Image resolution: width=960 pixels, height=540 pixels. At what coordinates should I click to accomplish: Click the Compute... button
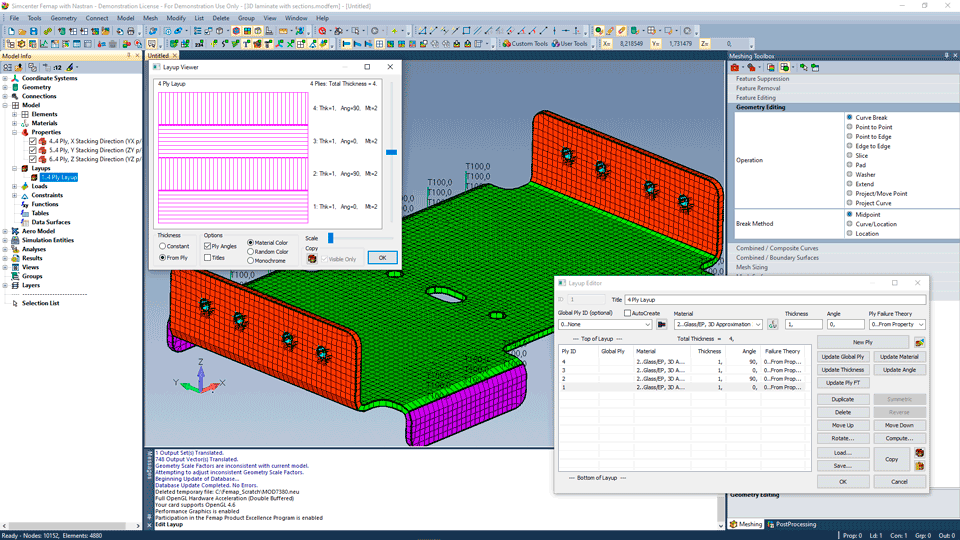tap(899, 438)
